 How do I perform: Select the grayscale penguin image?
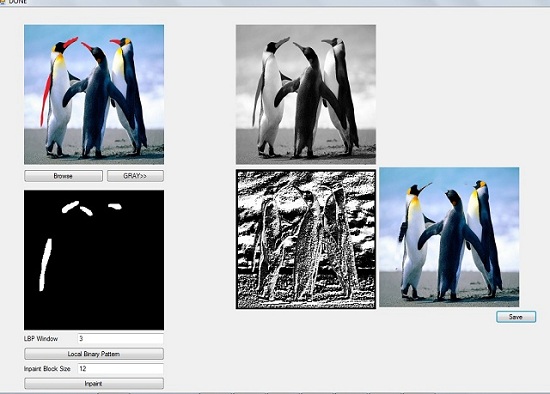(306, 94)
